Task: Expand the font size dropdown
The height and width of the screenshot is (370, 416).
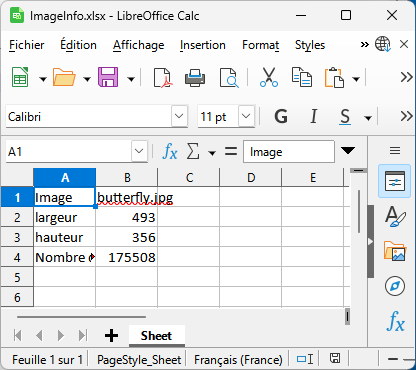Action: point(246,116)
